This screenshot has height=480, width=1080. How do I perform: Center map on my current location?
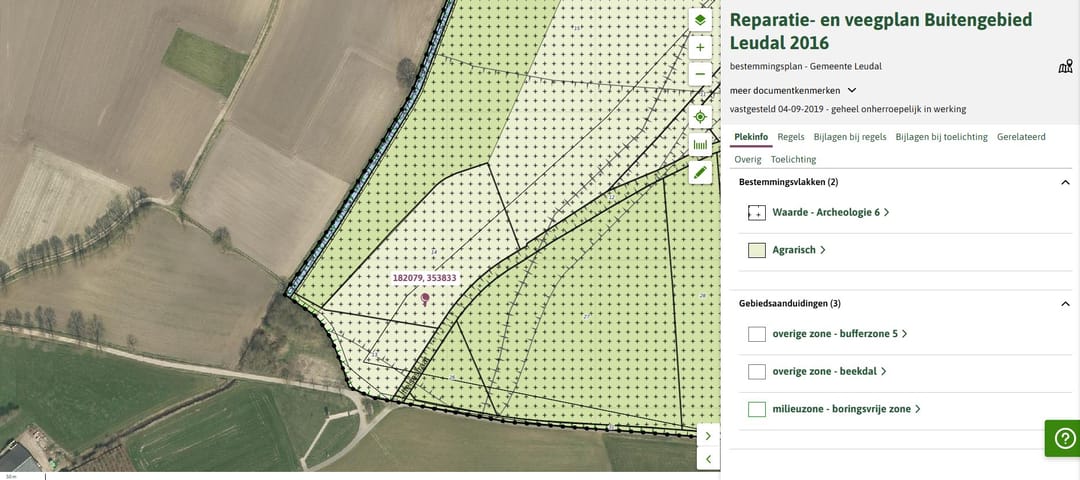[700, 117]
